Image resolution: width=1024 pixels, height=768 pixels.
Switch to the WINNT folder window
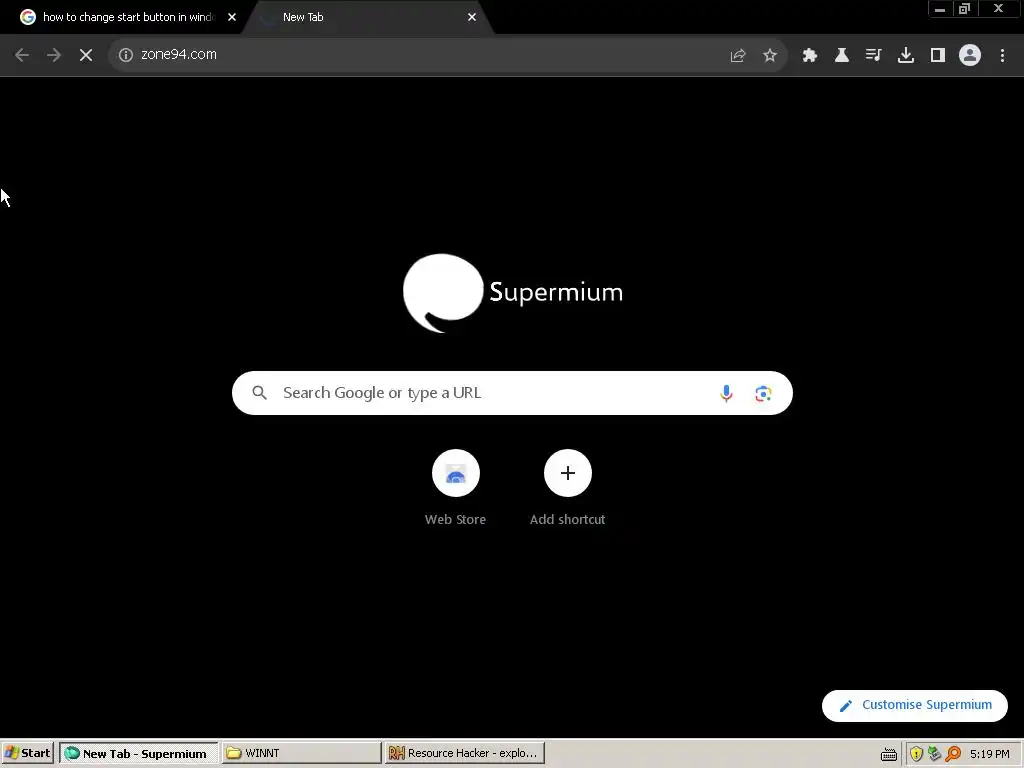point(301,753)
